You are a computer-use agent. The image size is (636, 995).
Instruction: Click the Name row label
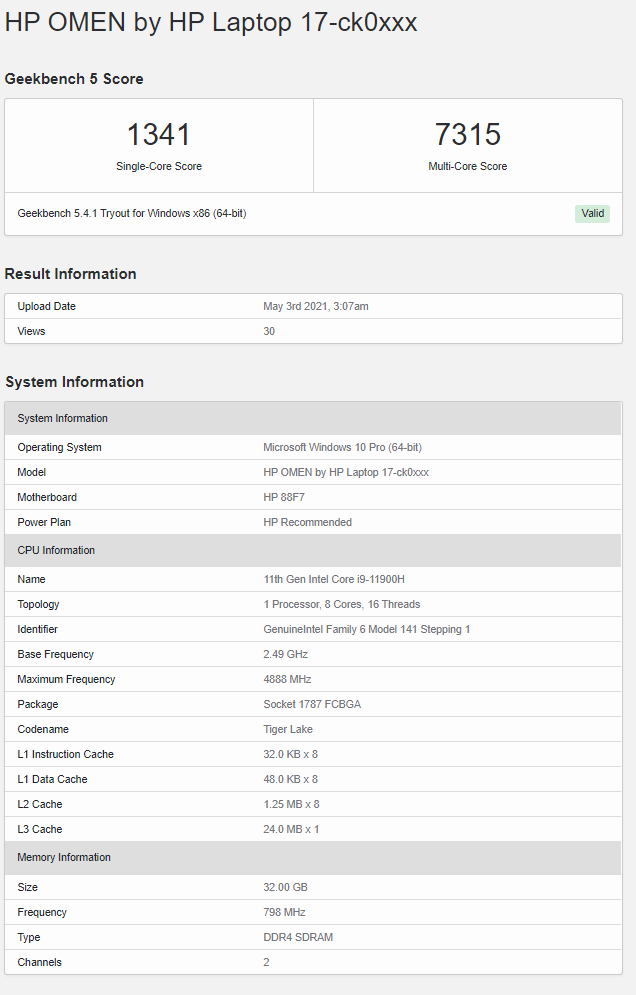[x=31, y=579]
